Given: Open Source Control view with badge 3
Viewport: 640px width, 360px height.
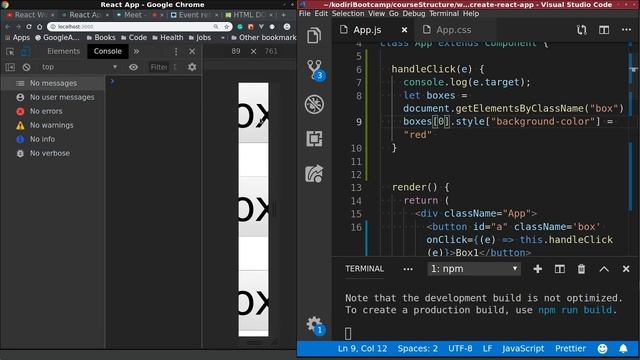Looking at the screenshot, I should coord(315,70).
